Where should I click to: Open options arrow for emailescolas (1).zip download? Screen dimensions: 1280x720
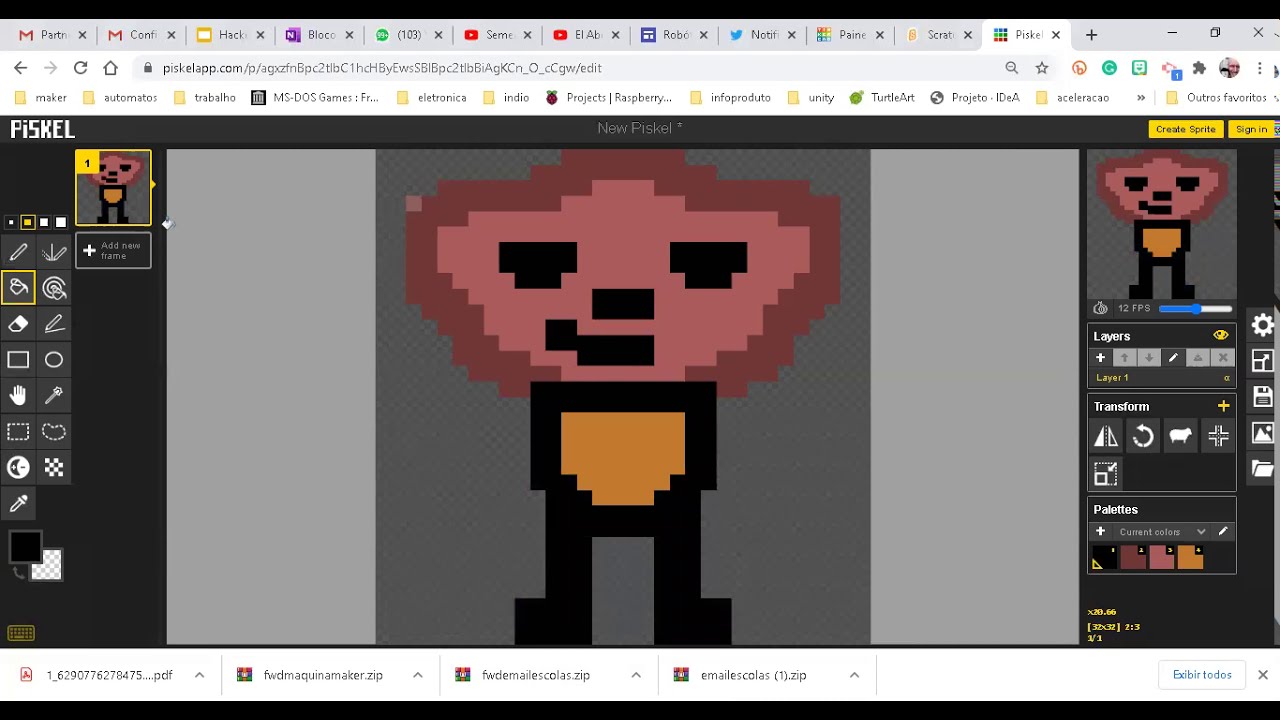854,675
